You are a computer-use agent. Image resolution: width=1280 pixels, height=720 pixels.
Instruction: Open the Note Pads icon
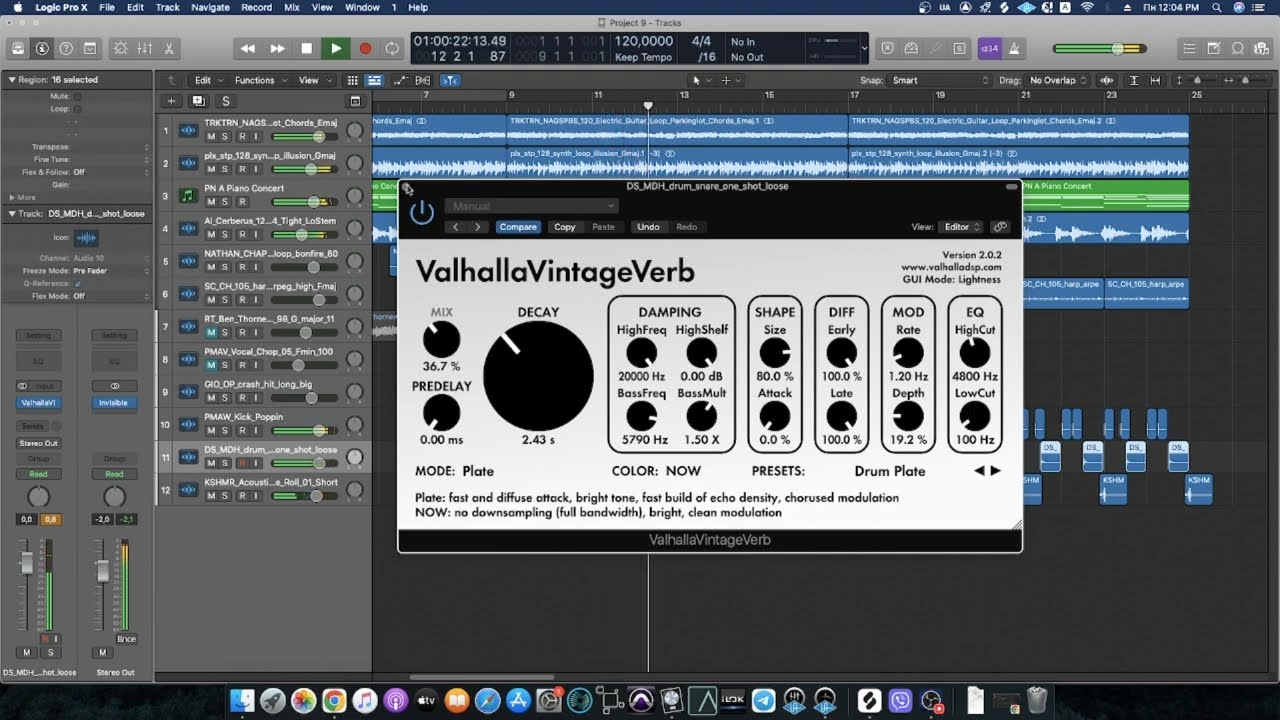click(1212, 48)
